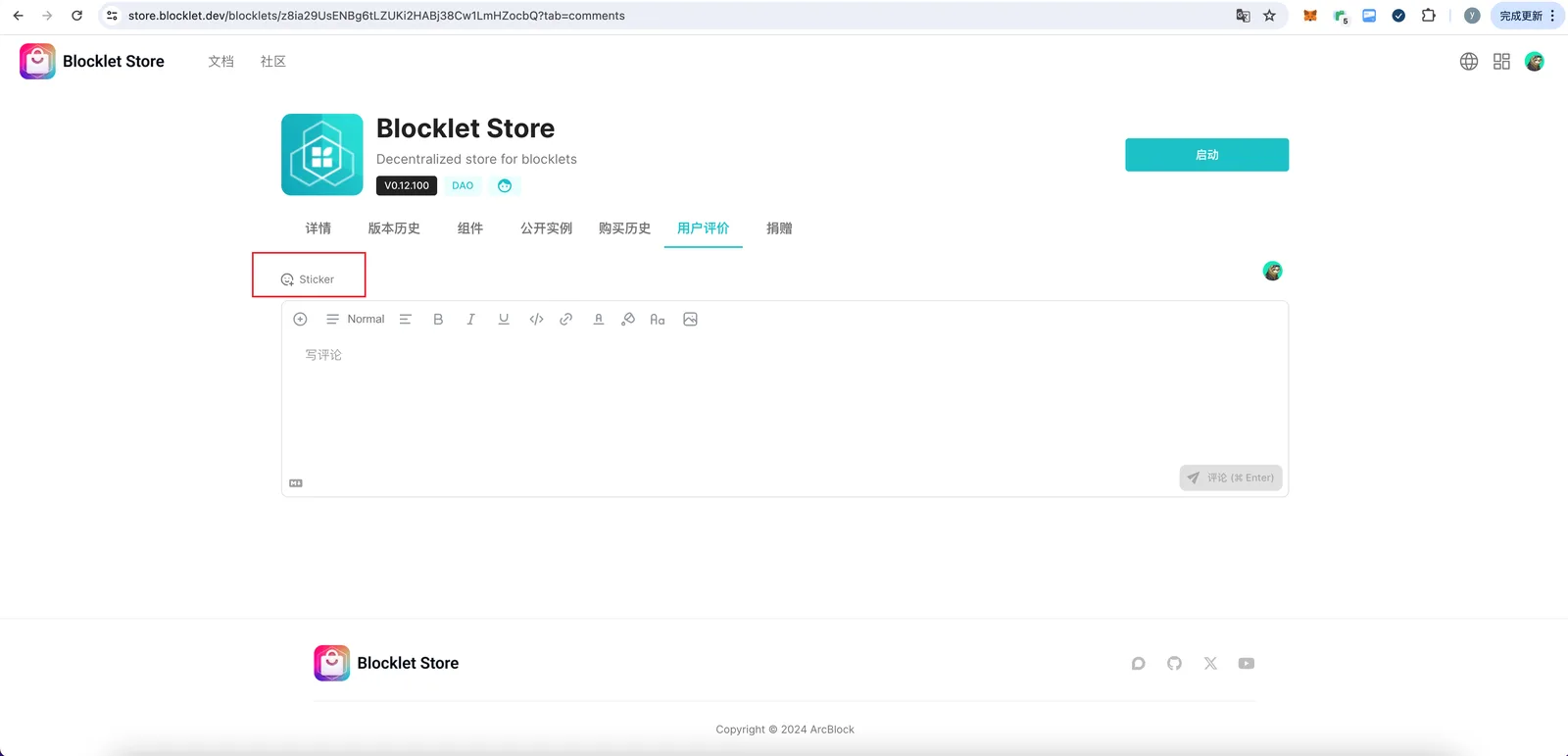Screen dimensions: 1568x756
Task: Toggle bold formatting in comment editor
Action: (438, 320)
